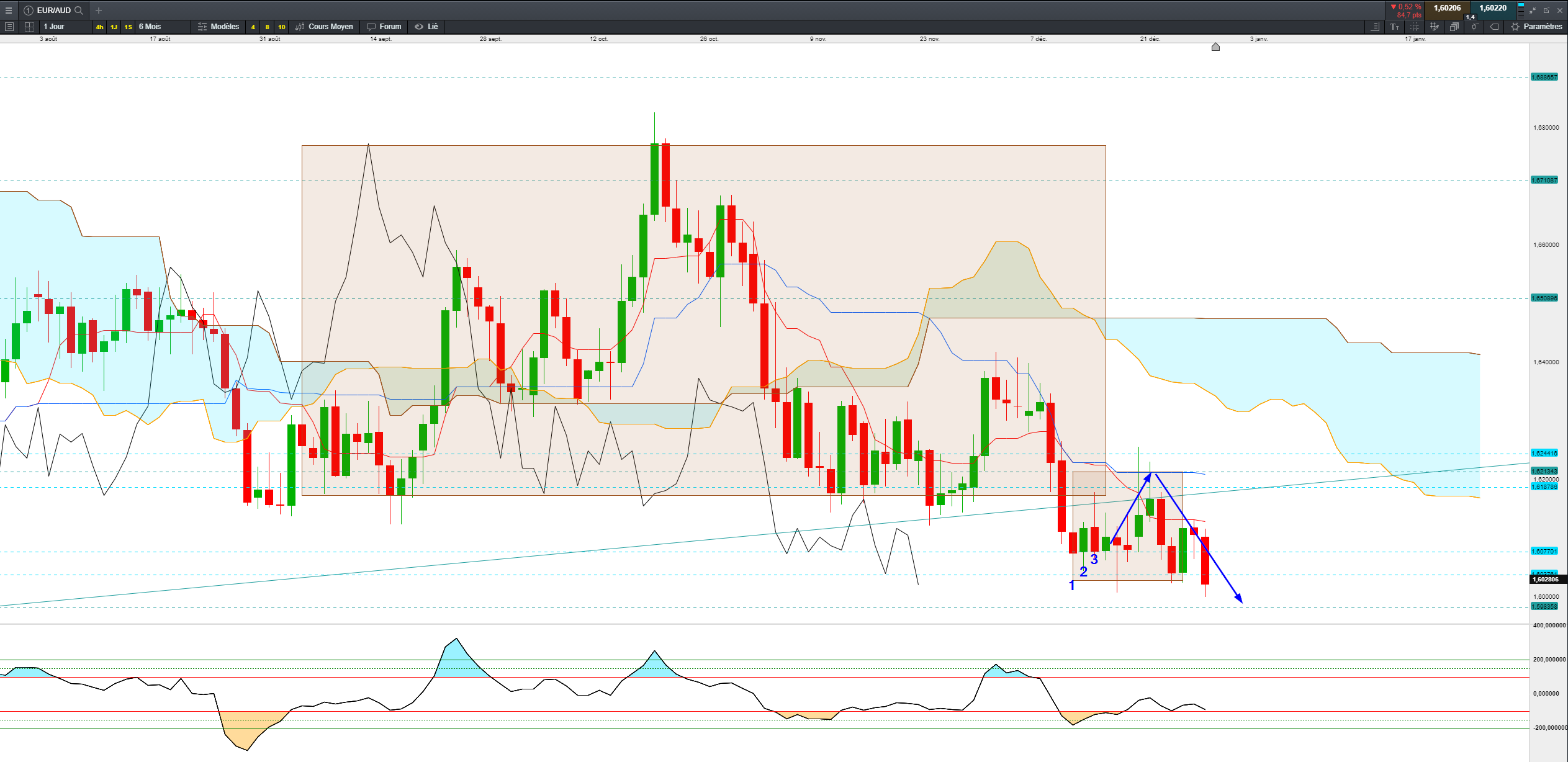Select the text size tool
Screen dimensions: 1568x762
pos(1395,27)
